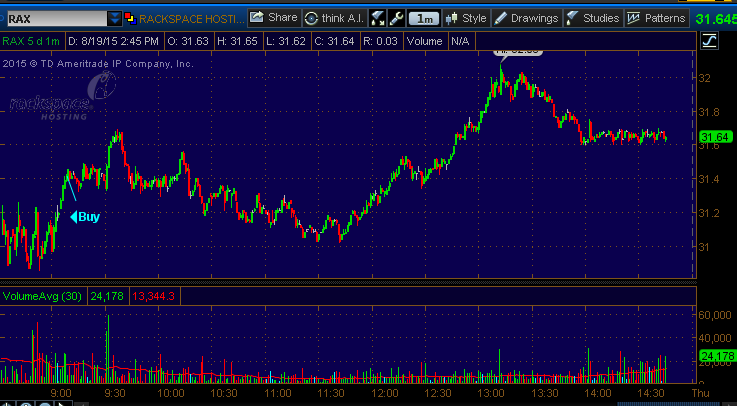Click the 40,000 volume axis label

click(716, 338)
